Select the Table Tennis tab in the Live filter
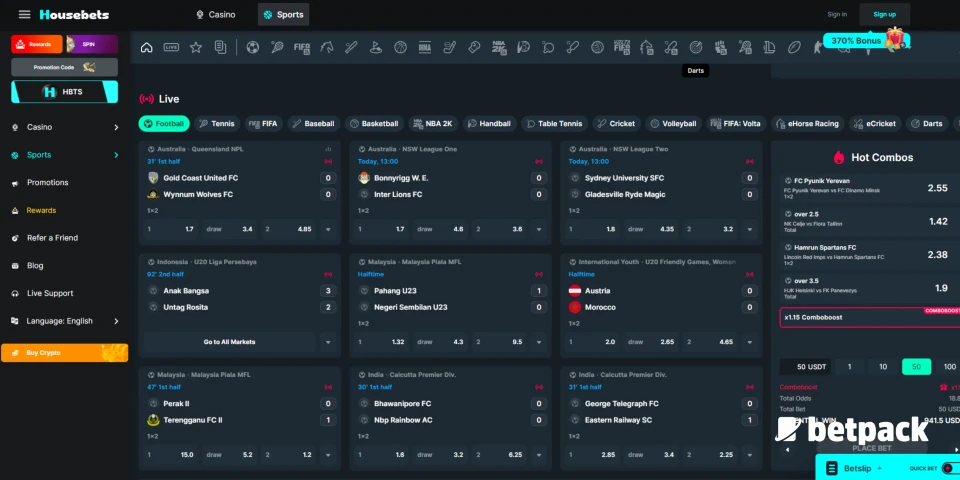960x480 pixels. (554, 124)
